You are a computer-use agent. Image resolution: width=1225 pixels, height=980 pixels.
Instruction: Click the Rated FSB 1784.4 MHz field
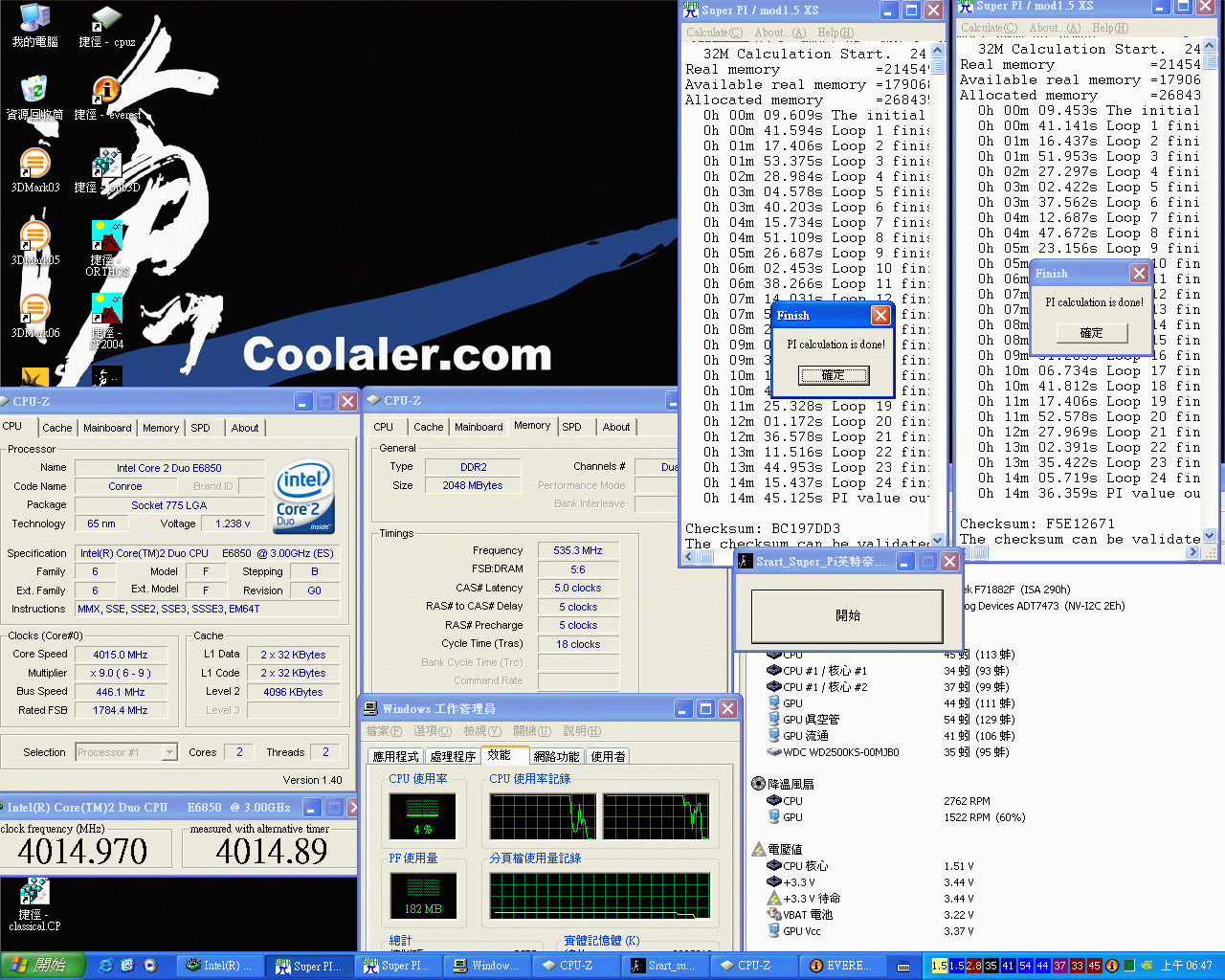(121, 710)
